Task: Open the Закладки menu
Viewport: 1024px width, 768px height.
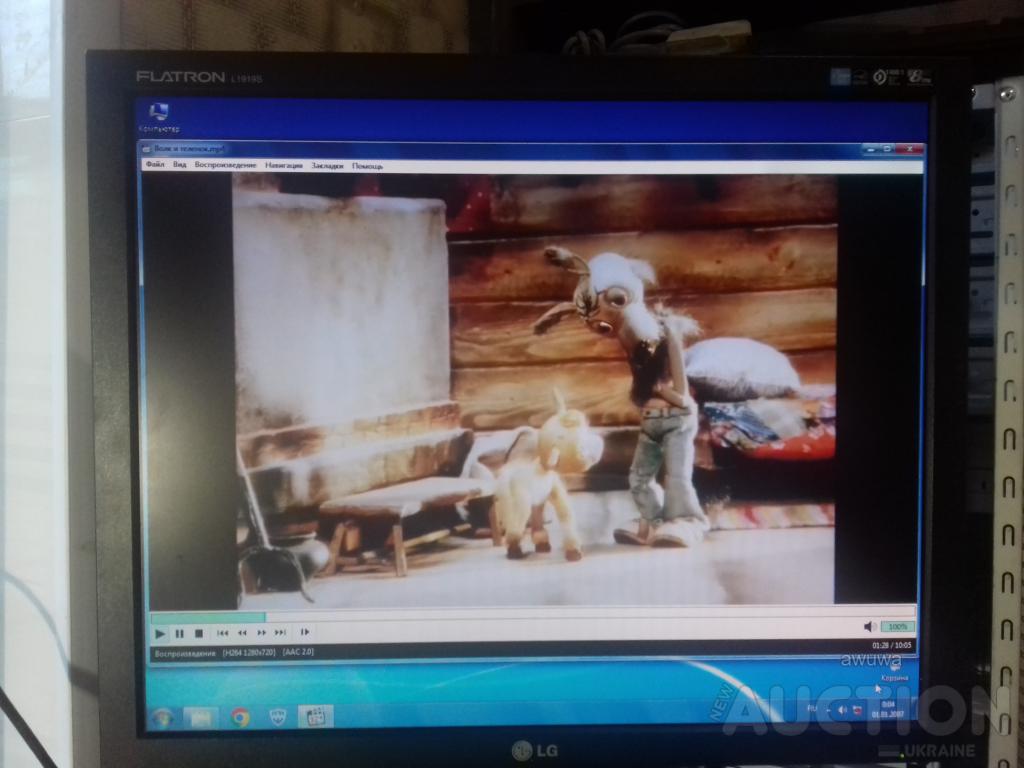Action: [327, 166]
